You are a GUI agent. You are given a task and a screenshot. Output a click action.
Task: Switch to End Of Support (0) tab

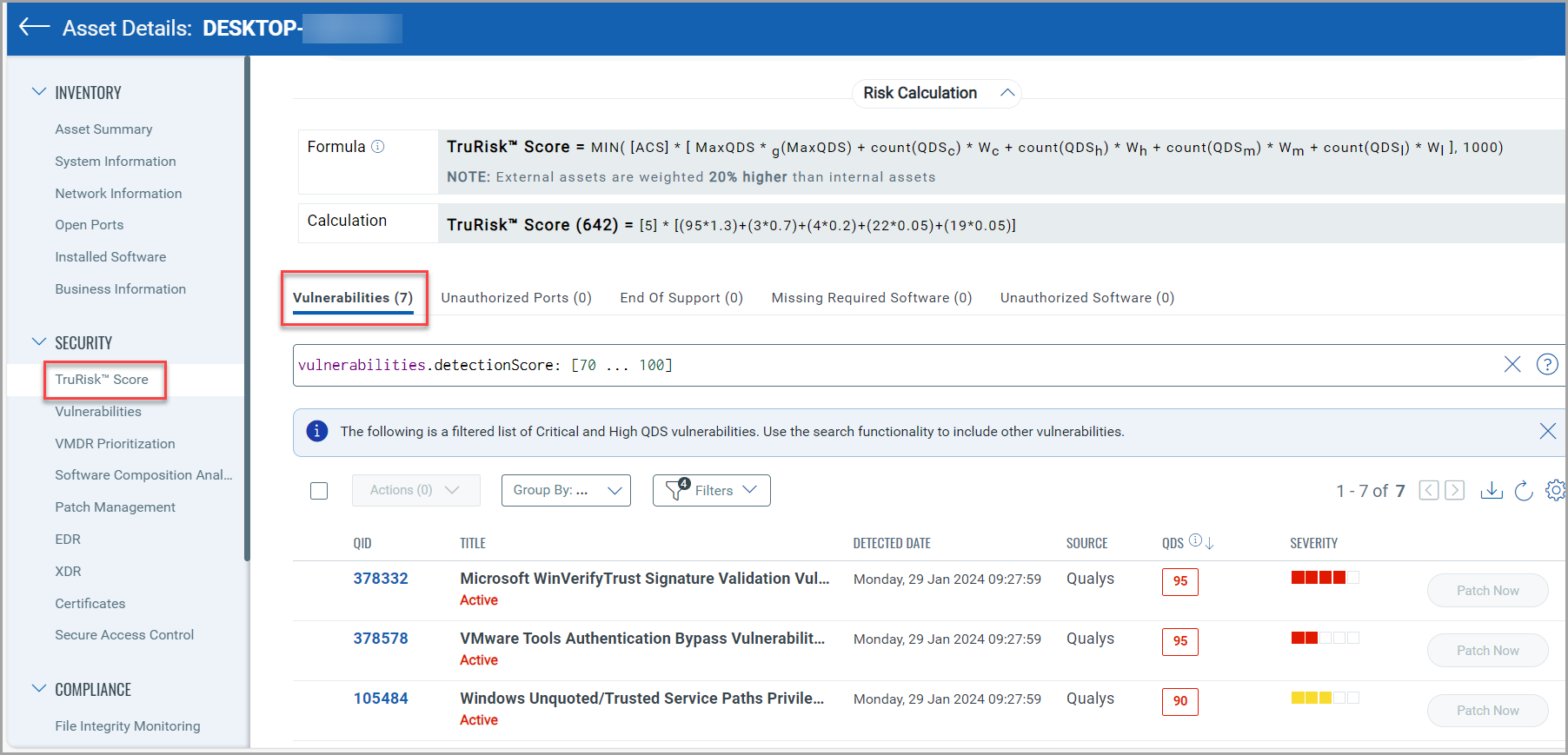pyautogui.click(x=681, y=297)
